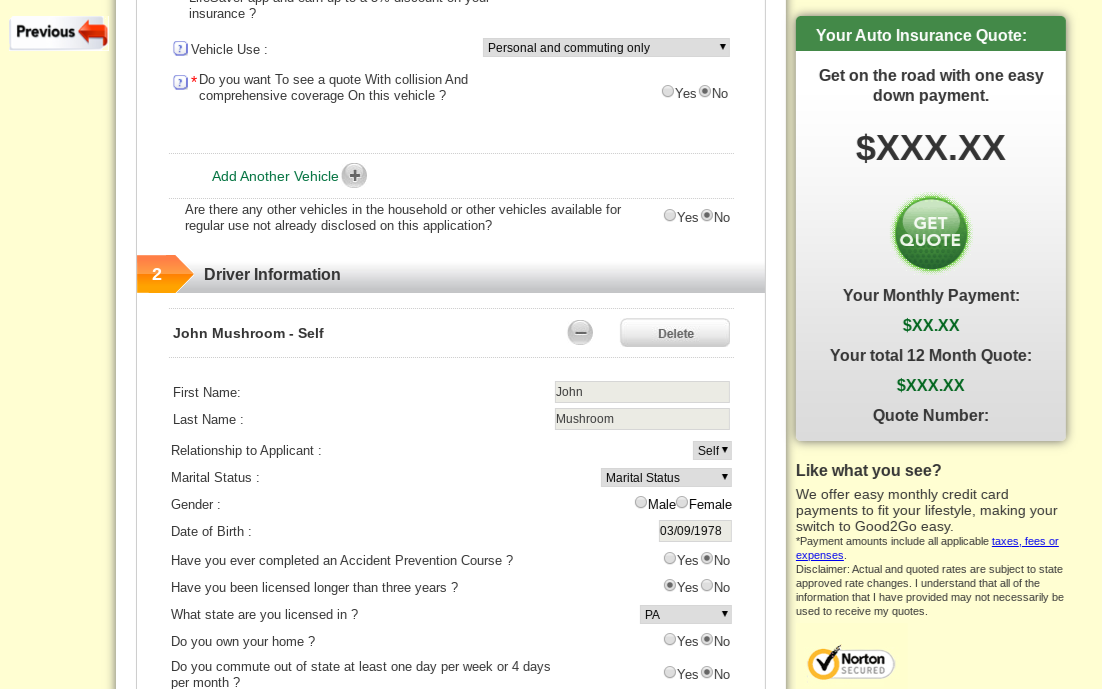Open the taxes, fees or expenses link

(x=1024, y=542)
